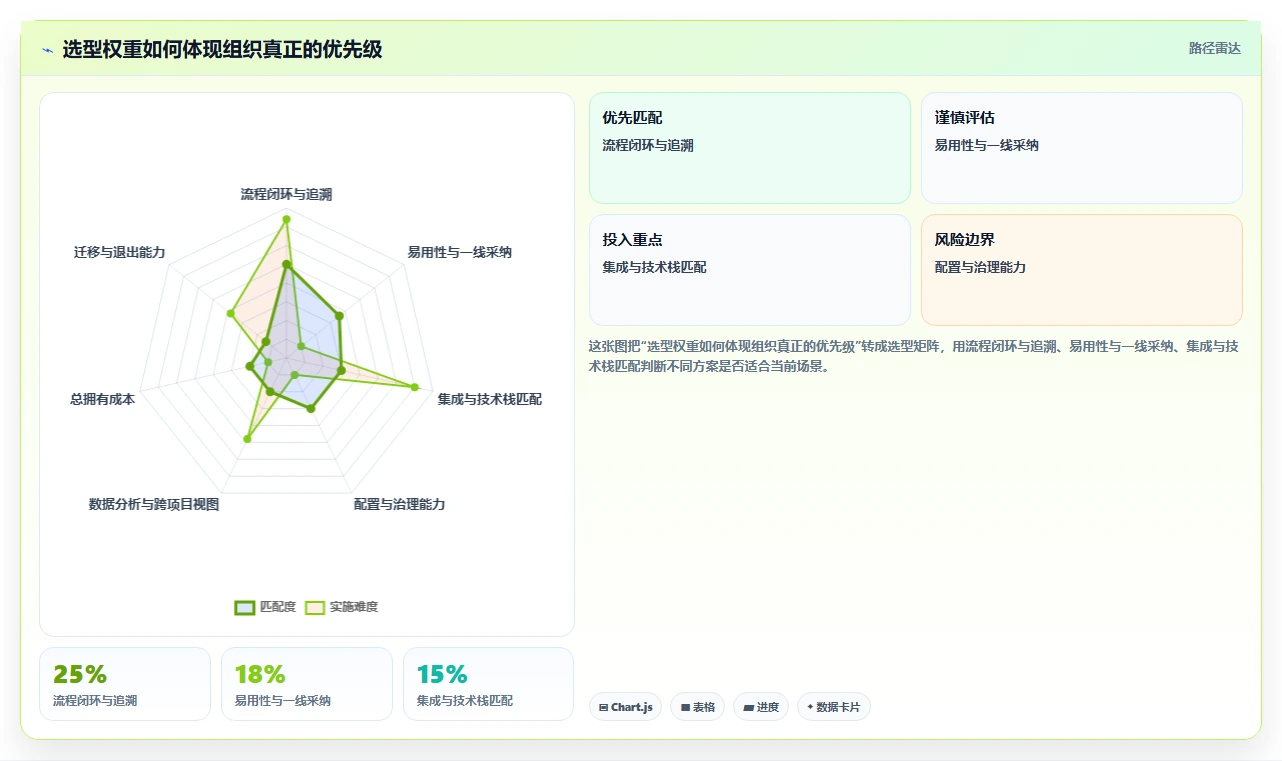
Task: Open the 投入重点 card
Action: (750, 270)
